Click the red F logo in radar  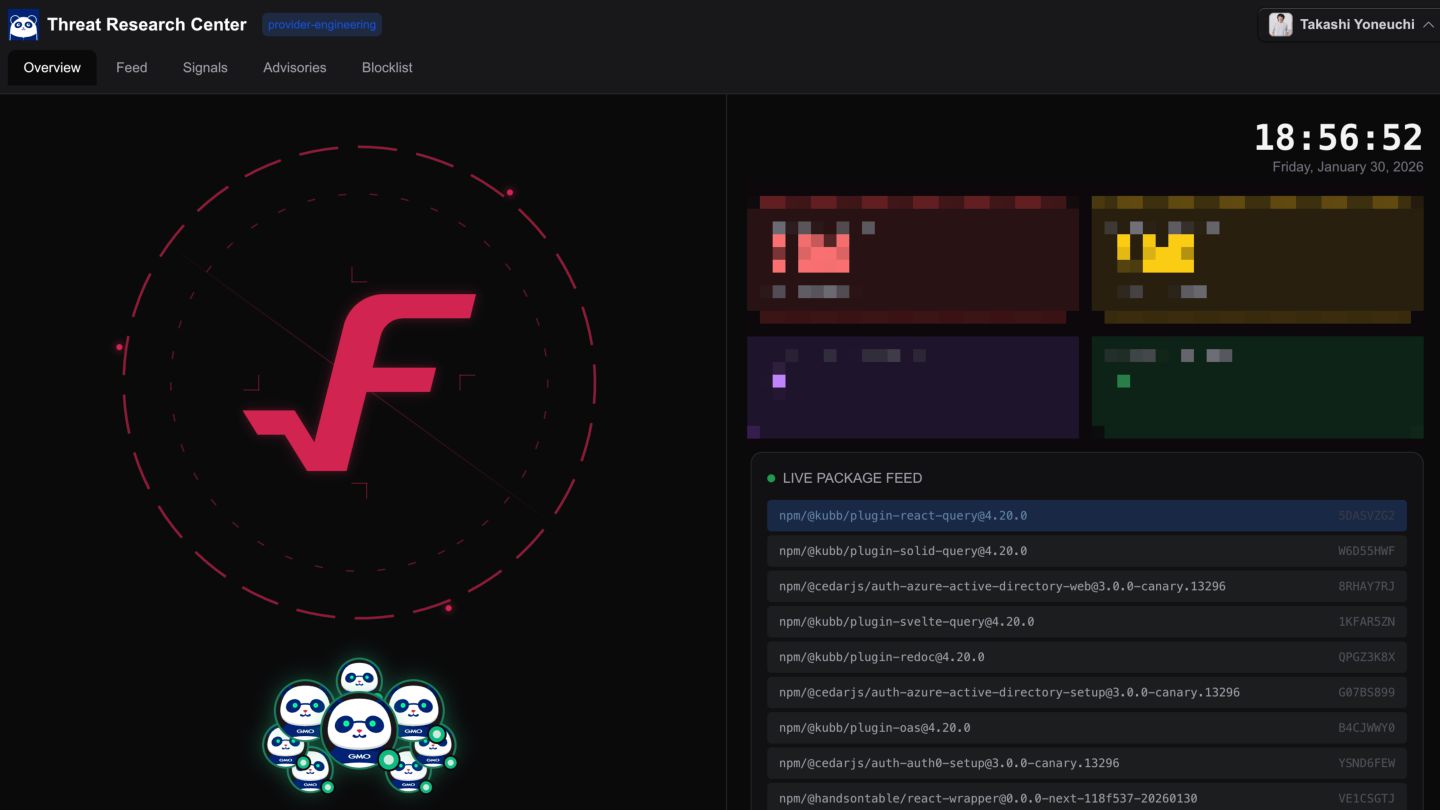coord(360,382)
